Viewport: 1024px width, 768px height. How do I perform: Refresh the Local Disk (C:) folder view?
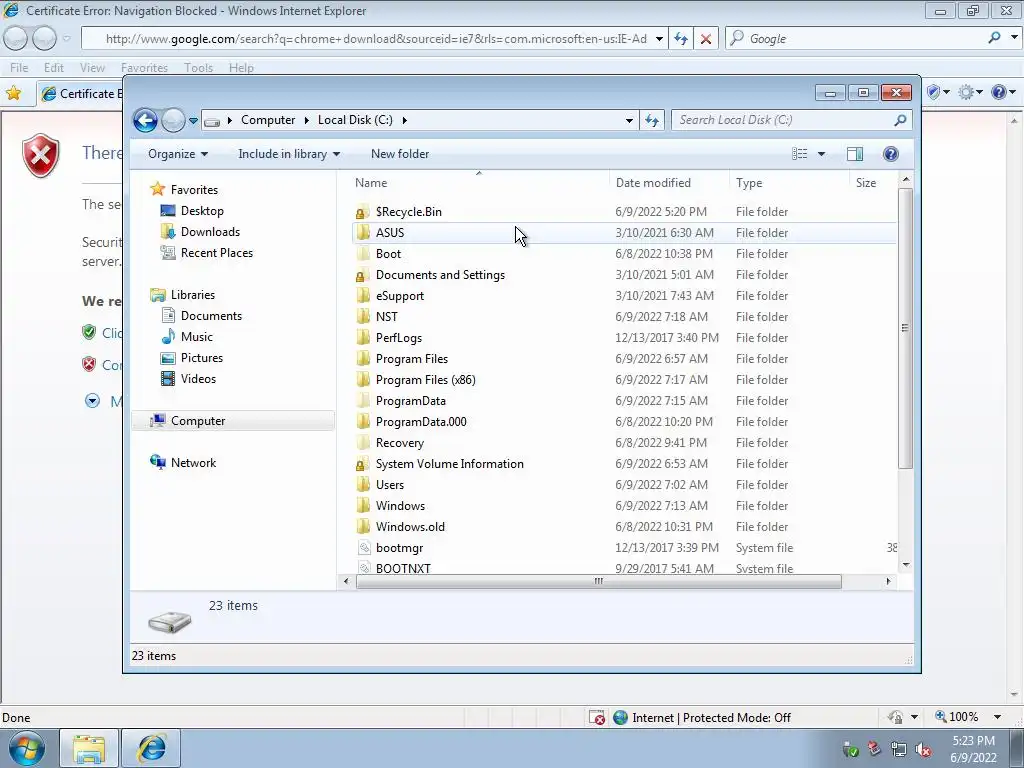point(652,120)
